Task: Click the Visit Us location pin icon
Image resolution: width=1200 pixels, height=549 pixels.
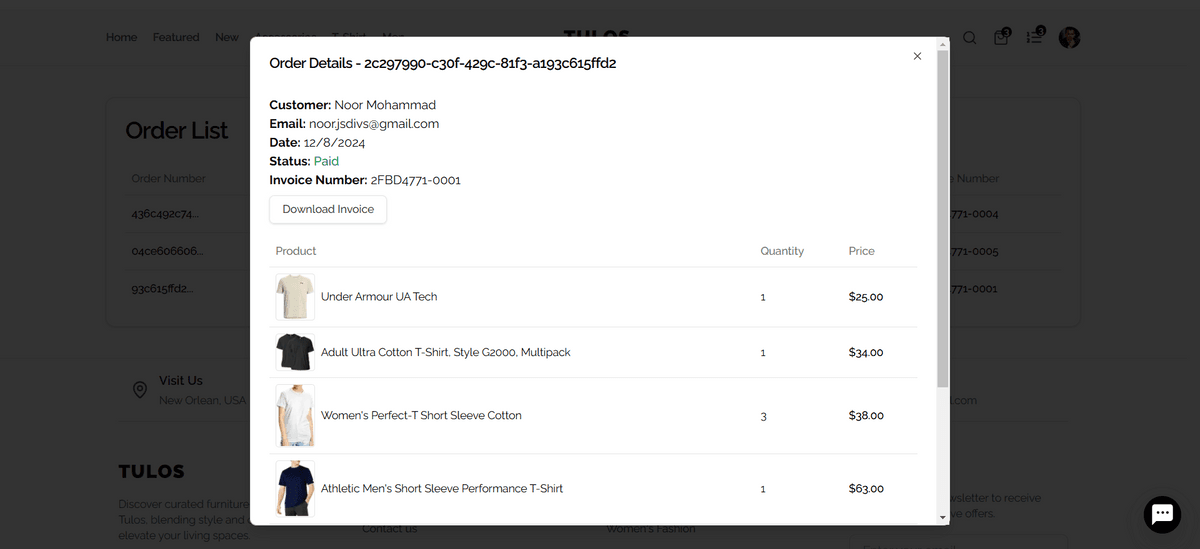Action: coord(140,389)
